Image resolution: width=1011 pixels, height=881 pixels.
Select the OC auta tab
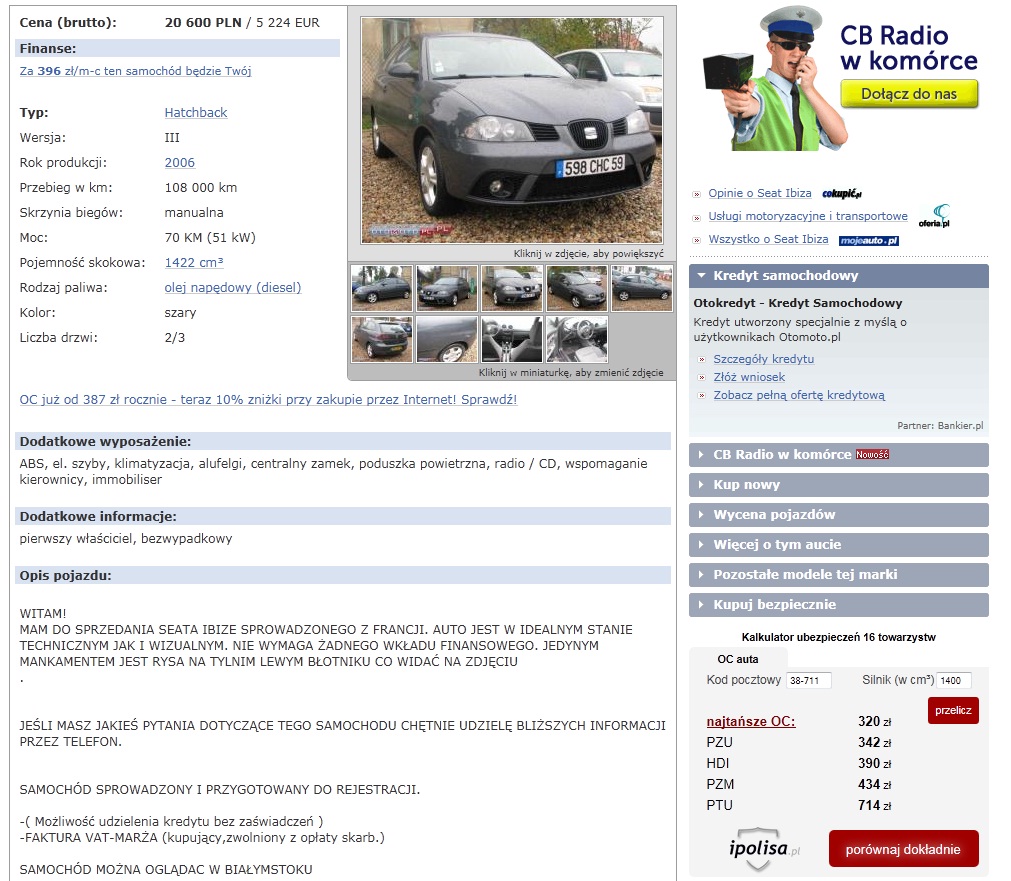[738, 659]
